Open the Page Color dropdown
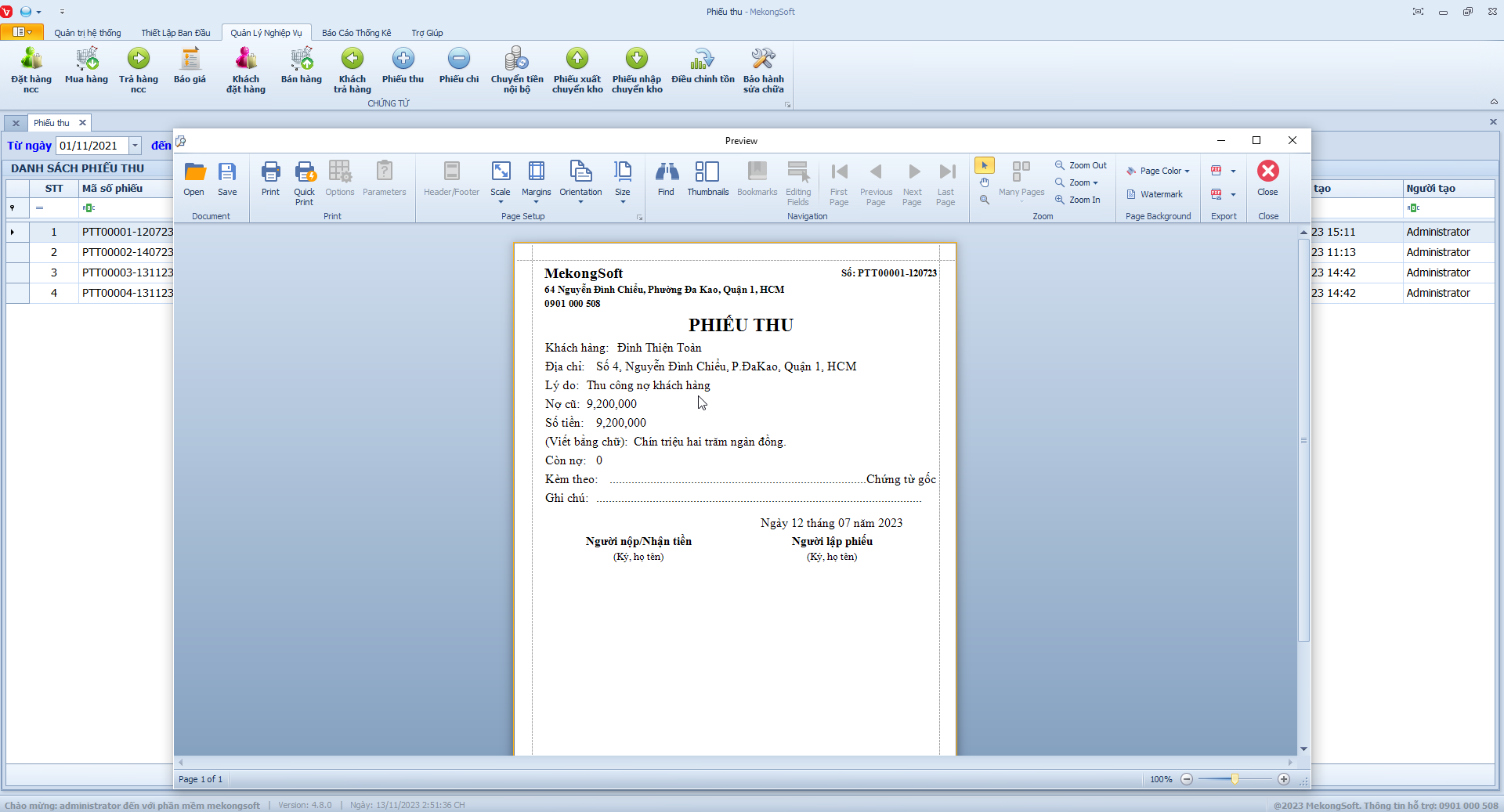The height and width of the screenshot is (812, 1504). [x=1159, y=171]
